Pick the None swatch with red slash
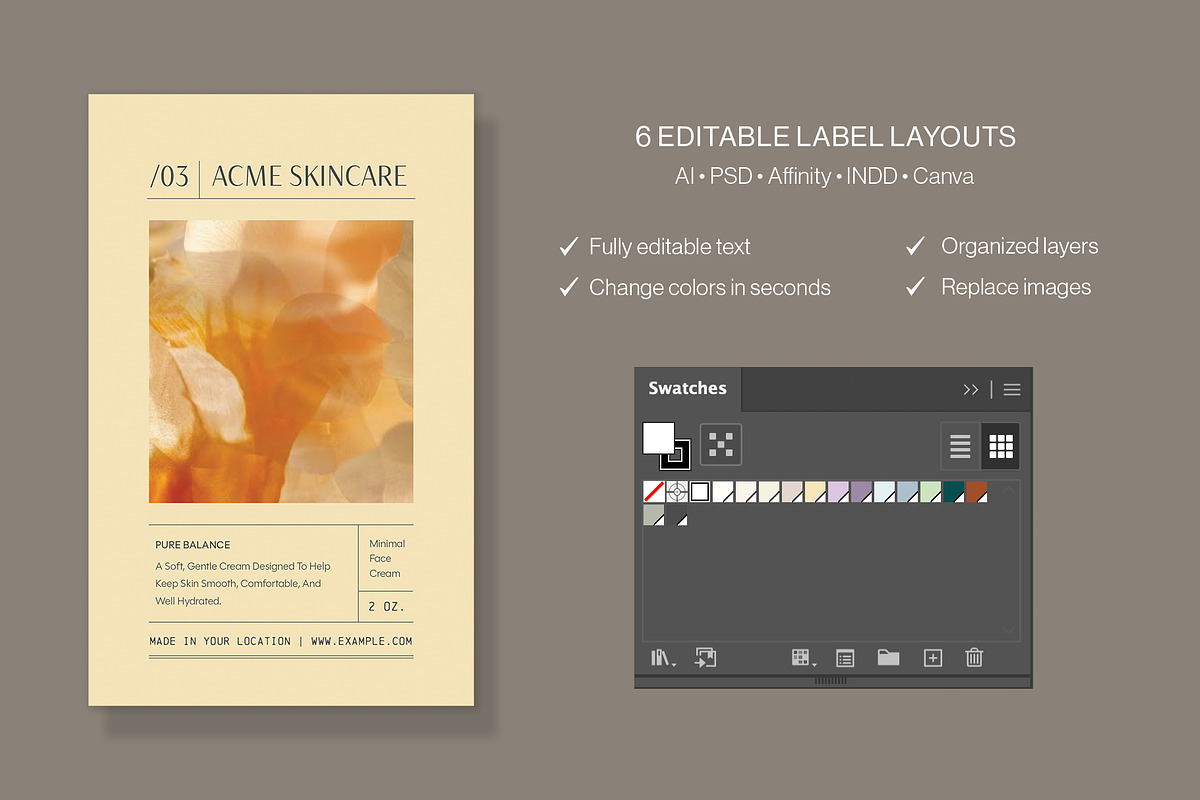 click(654, 492)
